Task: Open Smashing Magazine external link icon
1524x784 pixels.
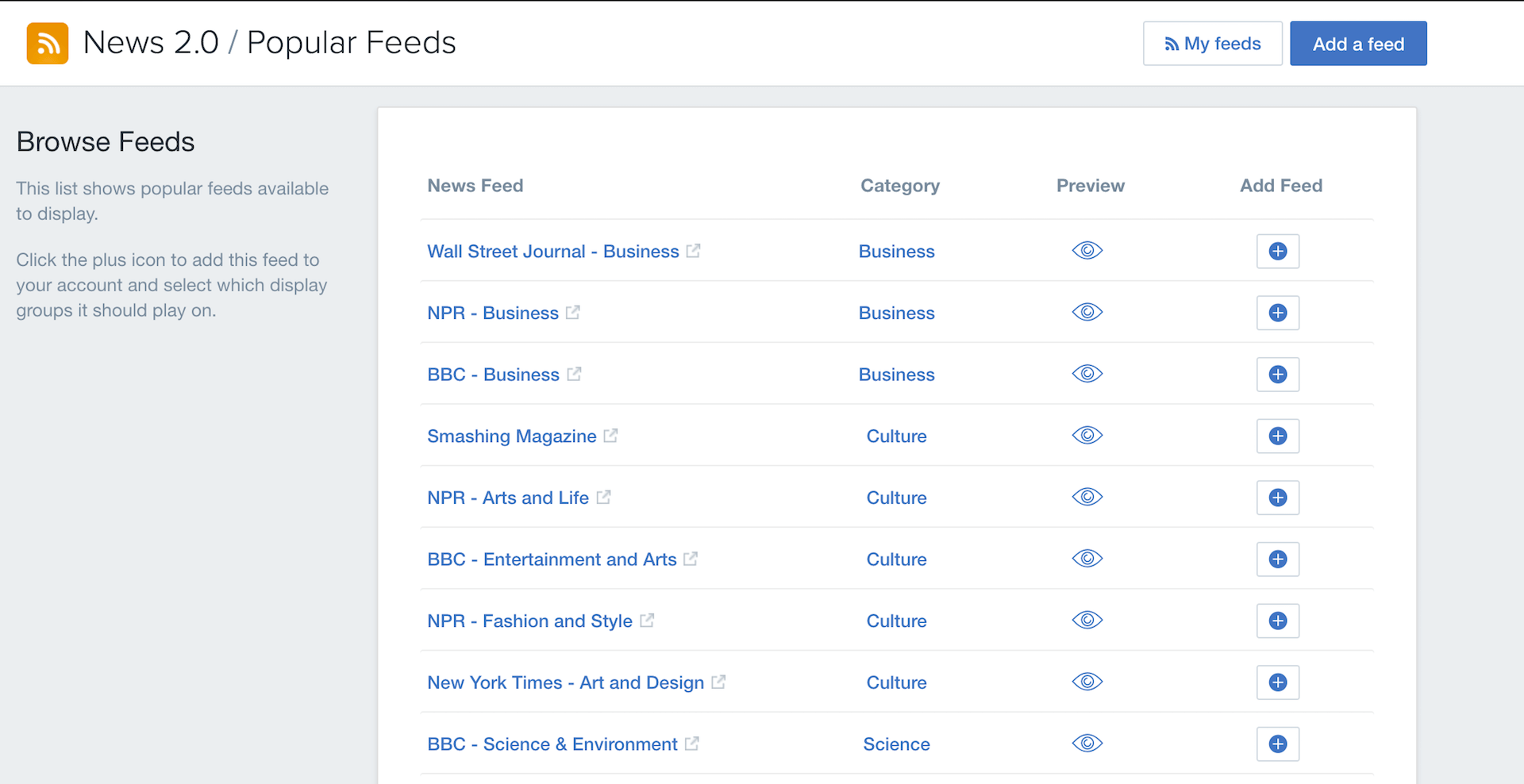Action: [x=610, y=435]
